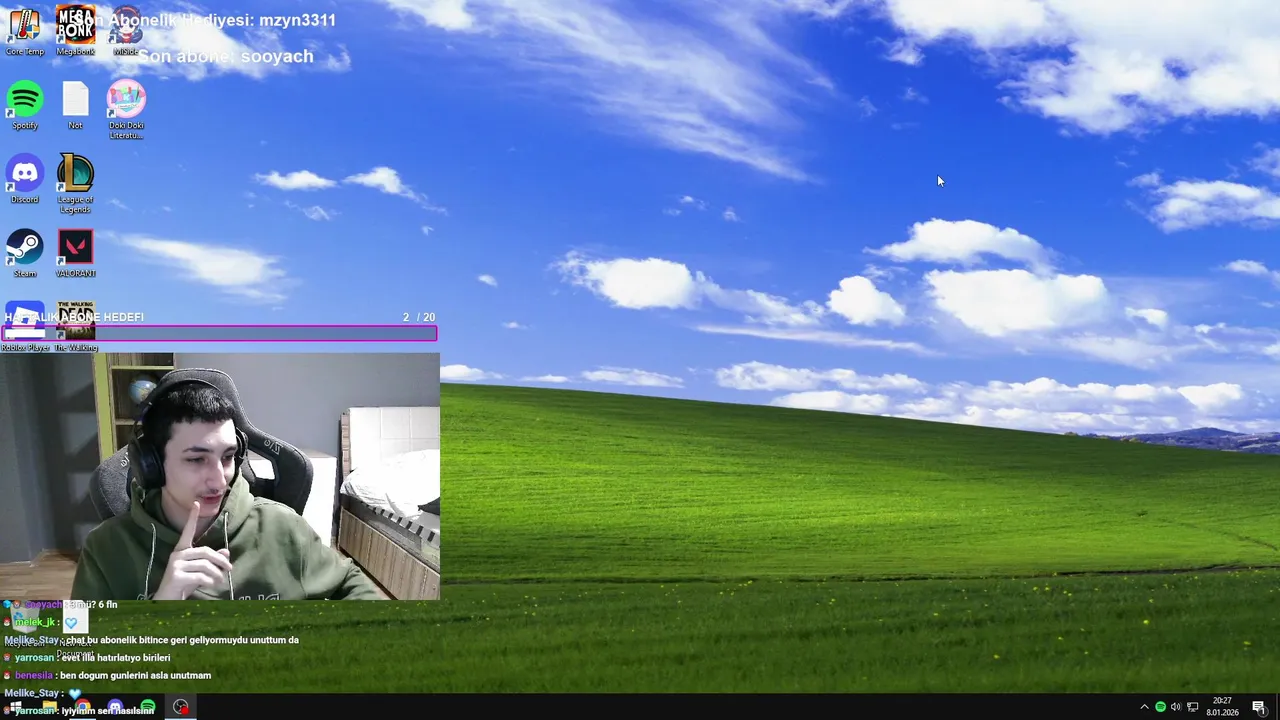Click the '2 / 20' goal counter
The image size is (1280, 720).
[x=419, y=317]
